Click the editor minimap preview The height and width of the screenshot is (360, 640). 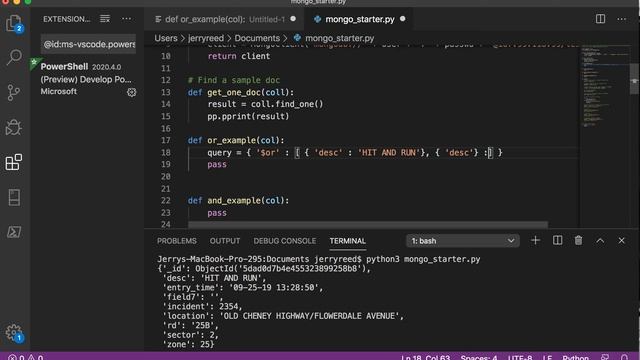pyautogui.click(x=604, y=86)
